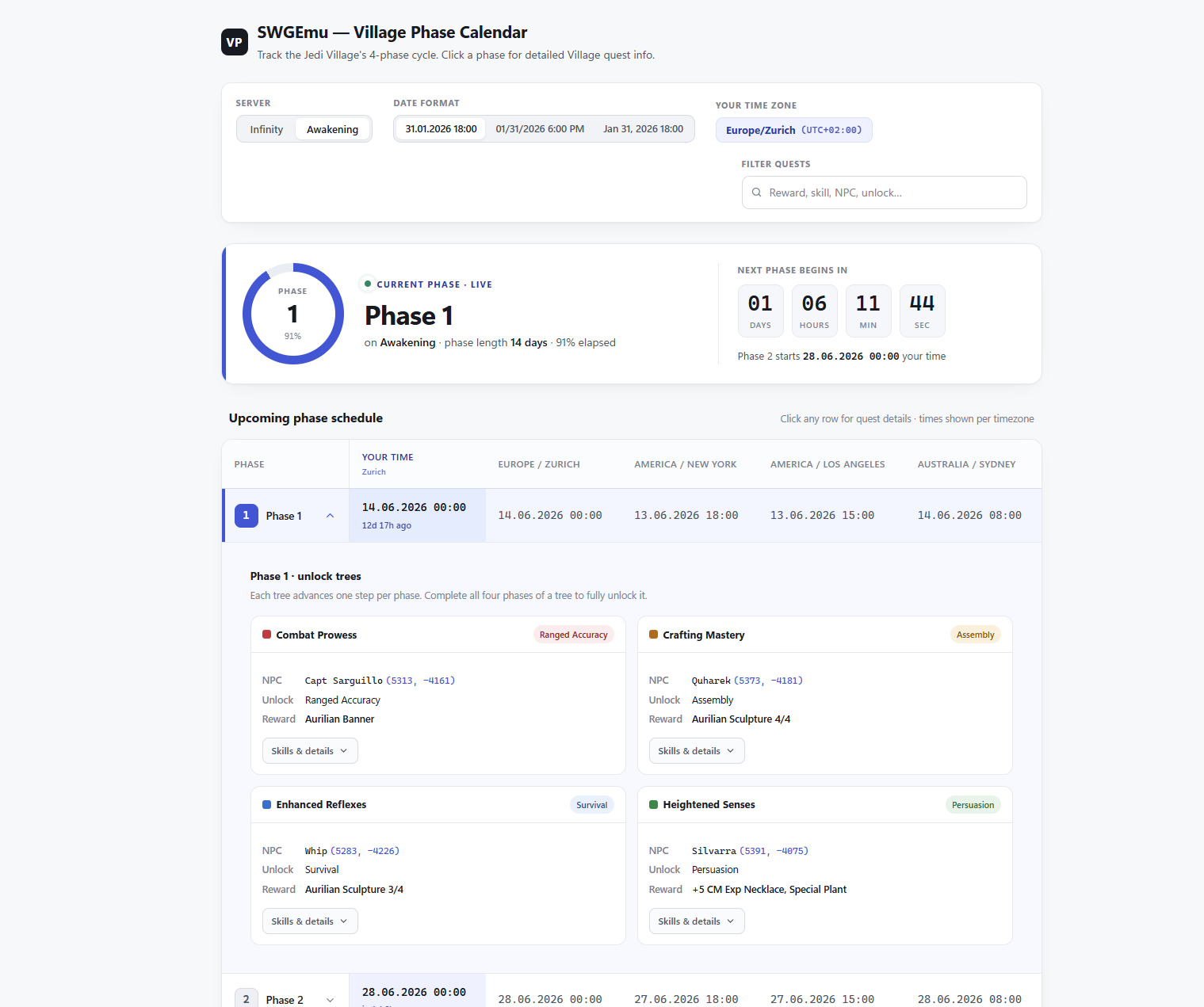This screenshot has height=1007, width=1204.
Task: Click the Aurilian Banner reward text
Action: [x=339, y=719]
